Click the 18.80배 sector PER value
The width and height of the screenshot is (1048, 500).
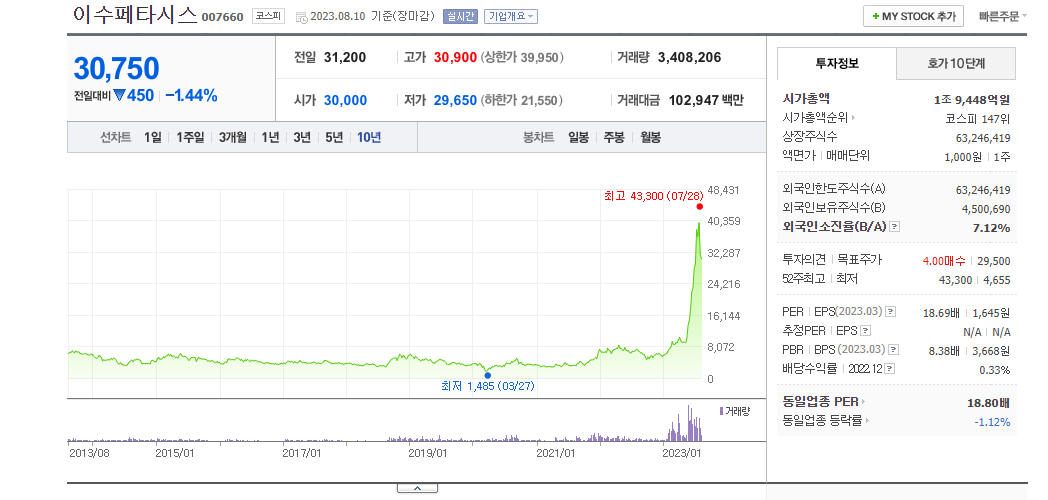[989, 403]
